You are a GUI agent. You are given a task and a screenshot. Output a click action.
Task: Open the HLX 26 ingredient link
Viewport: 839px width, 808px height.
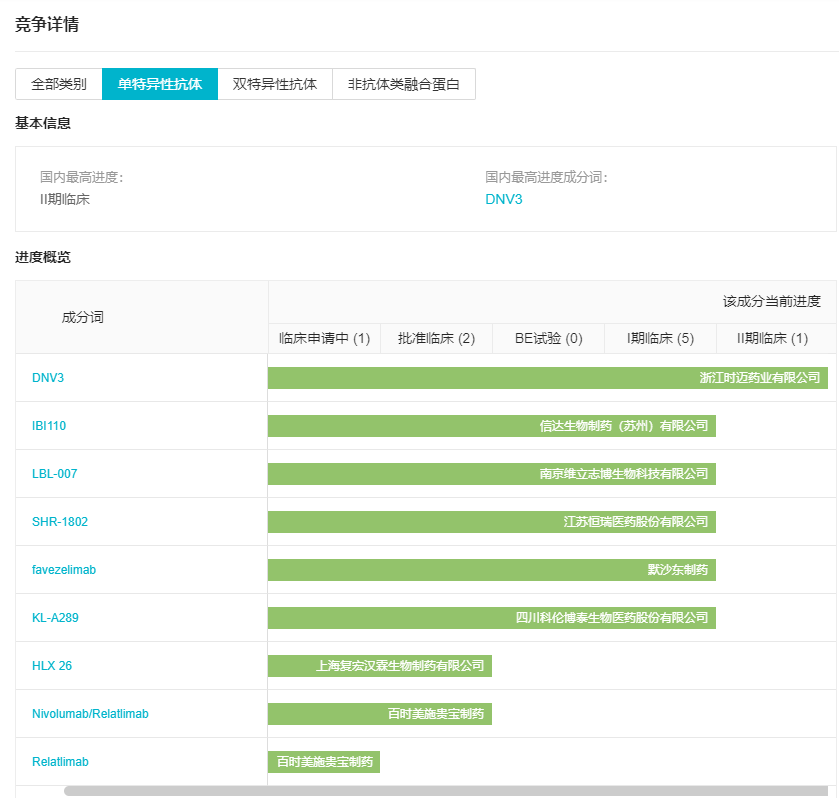(x=52, y=666)
